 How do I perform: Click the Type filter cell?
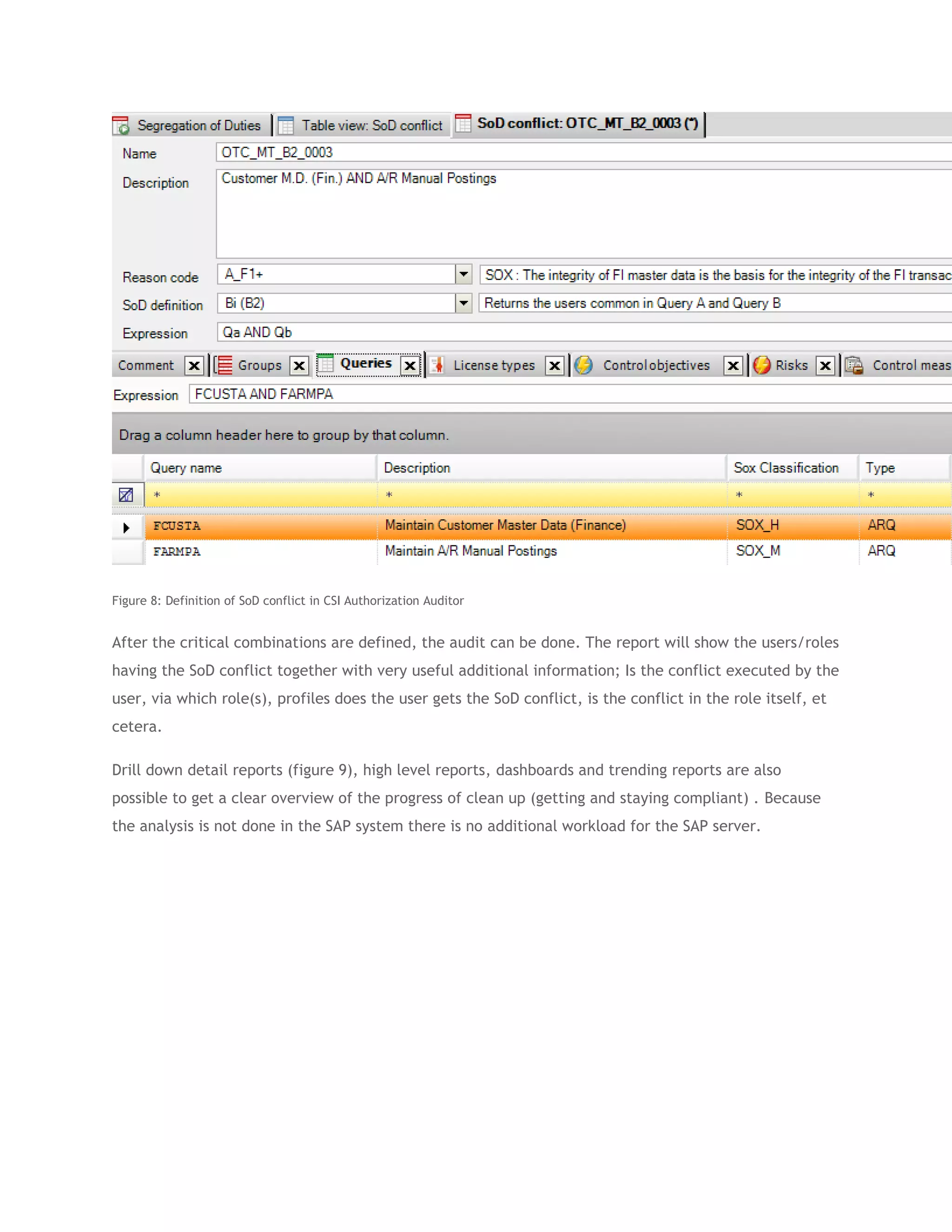click(905, 495)
